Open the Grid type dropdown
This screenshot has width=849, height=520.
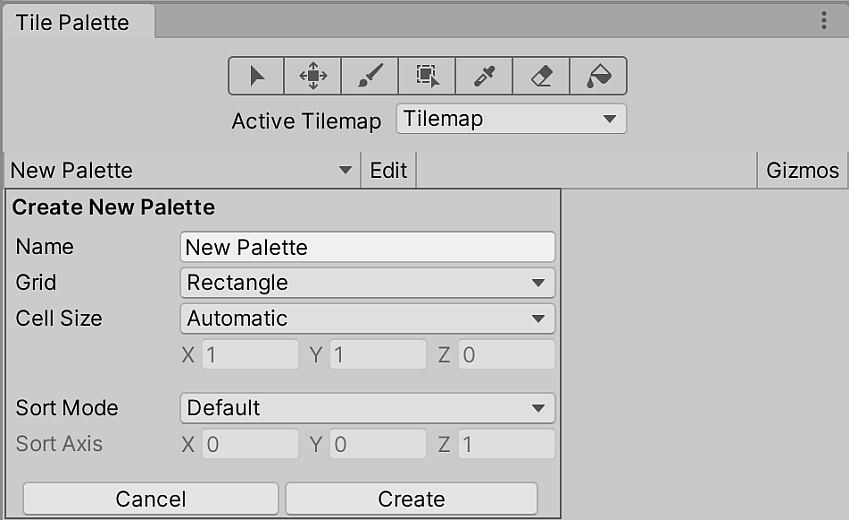tap(367, 283)
